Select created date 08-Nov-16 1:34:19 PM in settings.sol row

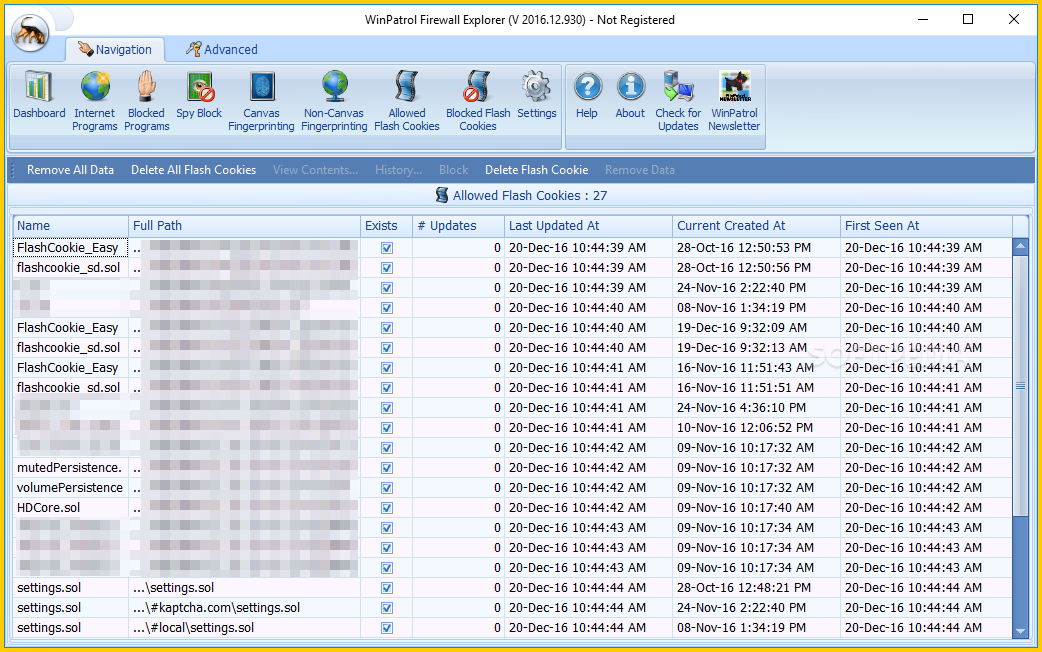point(741,628)
